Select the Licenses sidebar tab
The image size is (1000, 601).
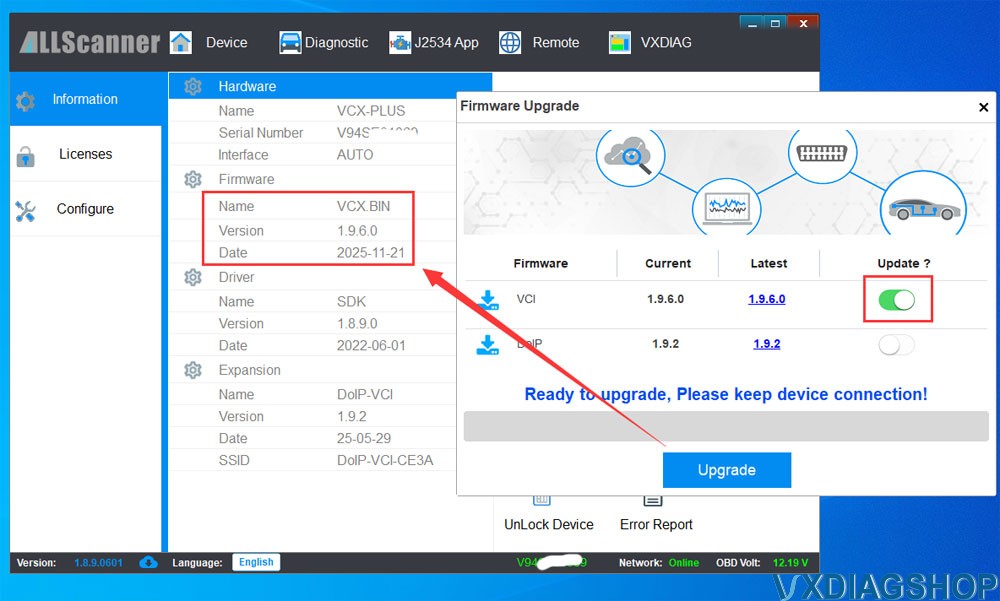[x=85, y=154]
